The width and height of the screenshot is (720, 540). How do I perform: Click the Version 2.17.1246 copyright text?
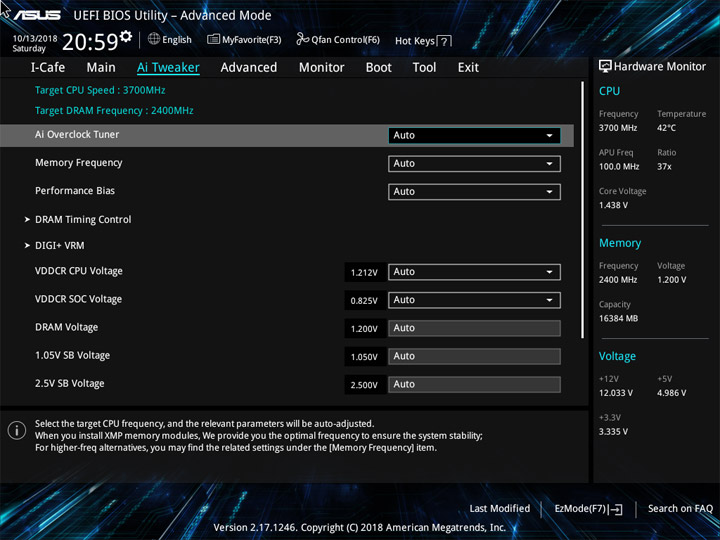click(x=360, y=528)
